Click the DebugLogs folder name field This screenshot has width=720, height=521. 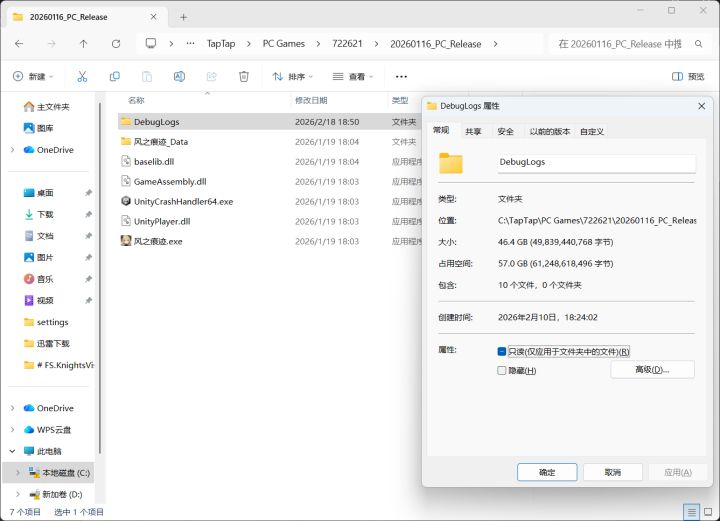(x=596, y=162)
